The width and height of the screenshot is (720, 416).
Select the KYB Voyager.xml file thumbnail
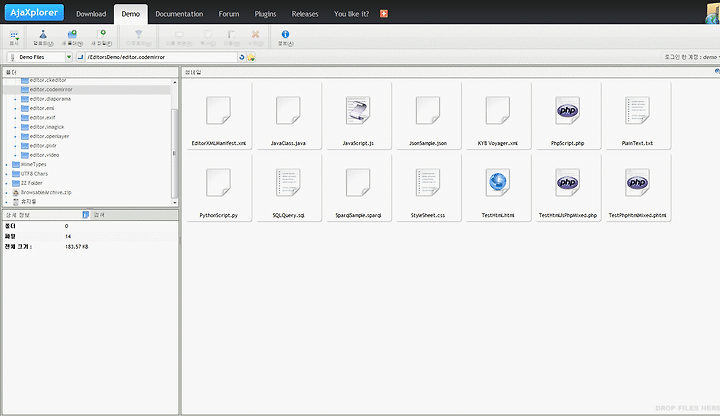pyautogui.click(x=498, y=116)
